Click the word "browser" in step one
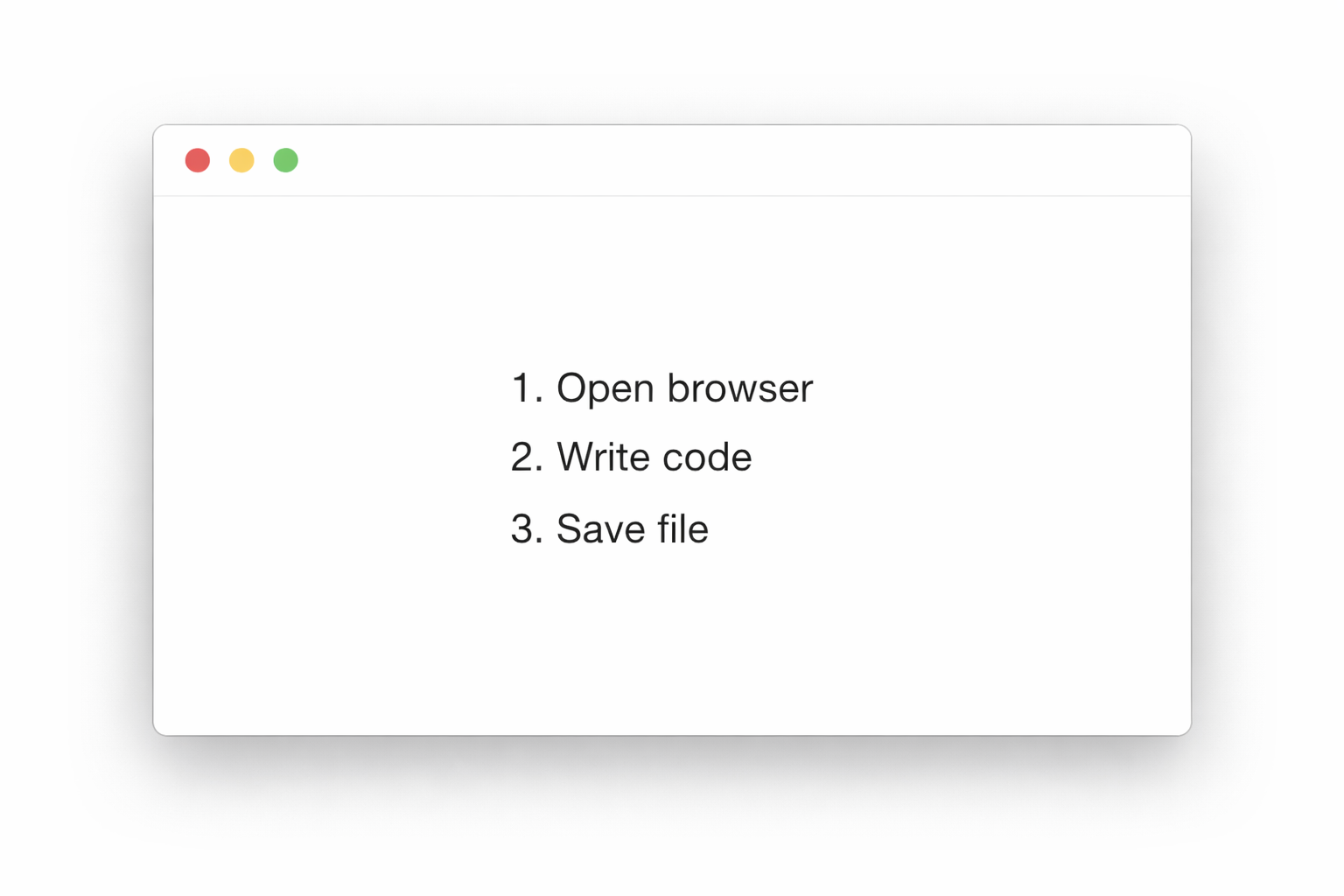1344x896 pixels. pyautogui.click(x=739, y=388)
